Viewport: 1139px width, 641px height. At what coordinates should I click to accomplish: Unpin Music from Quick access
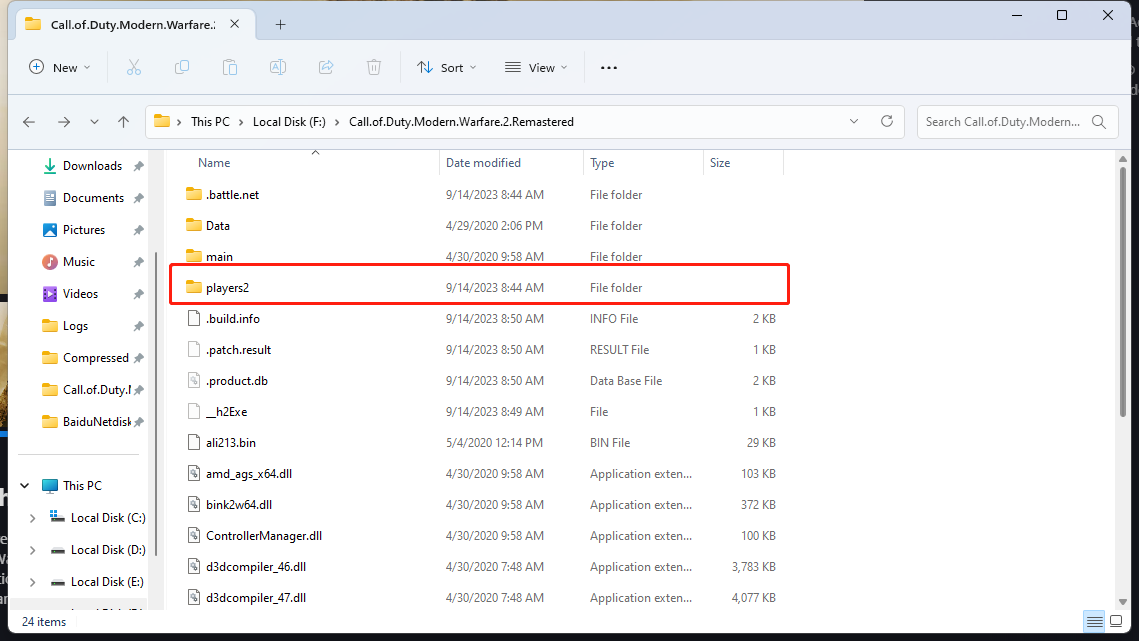pyautogui.click(x=138, y=262)
